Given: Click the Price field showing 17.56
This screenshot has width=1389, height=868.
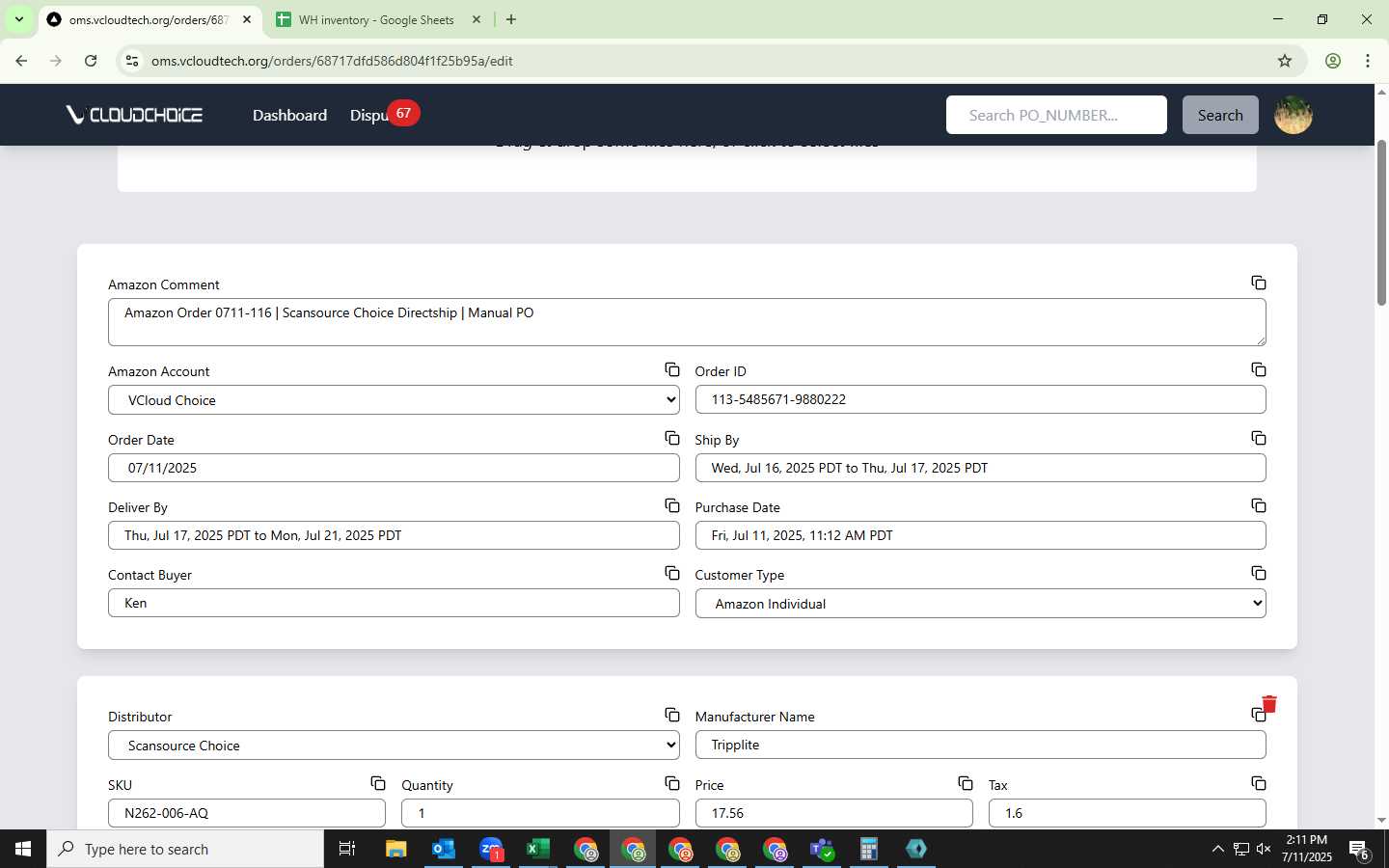Looking at the screenshot, I should [x=833, y=813].
